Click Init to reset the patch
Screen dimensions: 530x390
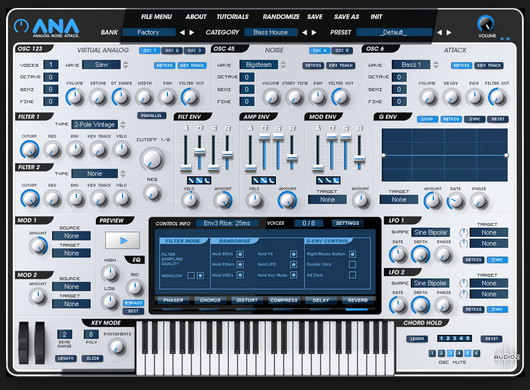click(376, 17)
